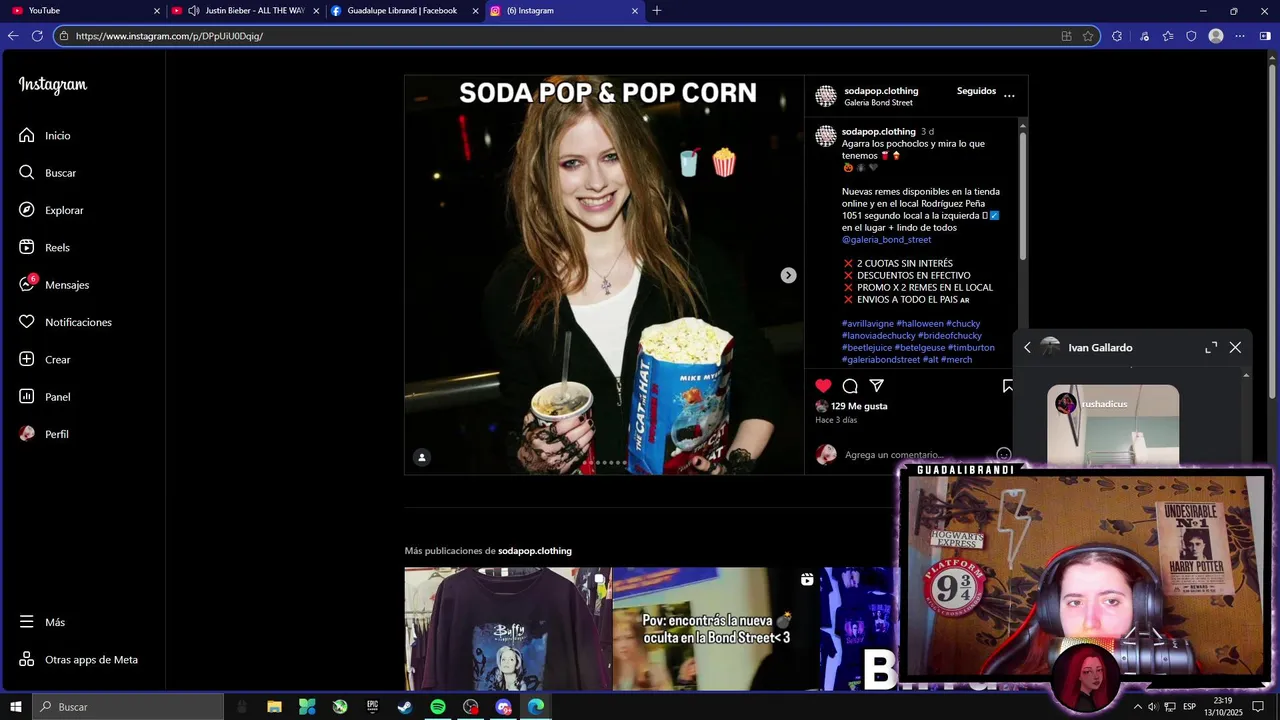This screenshot has width=1280, height=720.
Task: Switch to YouTube browser tab
Action: coord(85,11)
